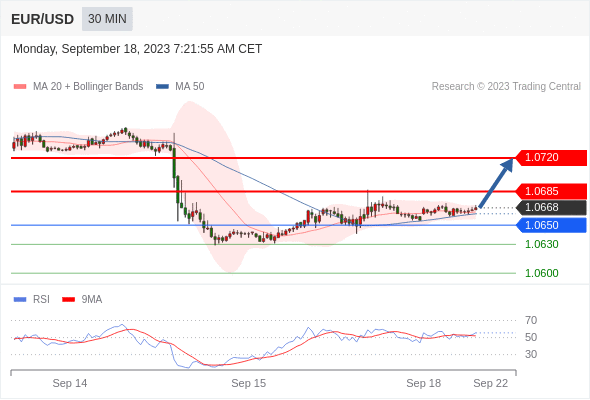Open the Research © 2023 Trading Central credit
This screenshot has height=400, width=590.
pos(506,87)
